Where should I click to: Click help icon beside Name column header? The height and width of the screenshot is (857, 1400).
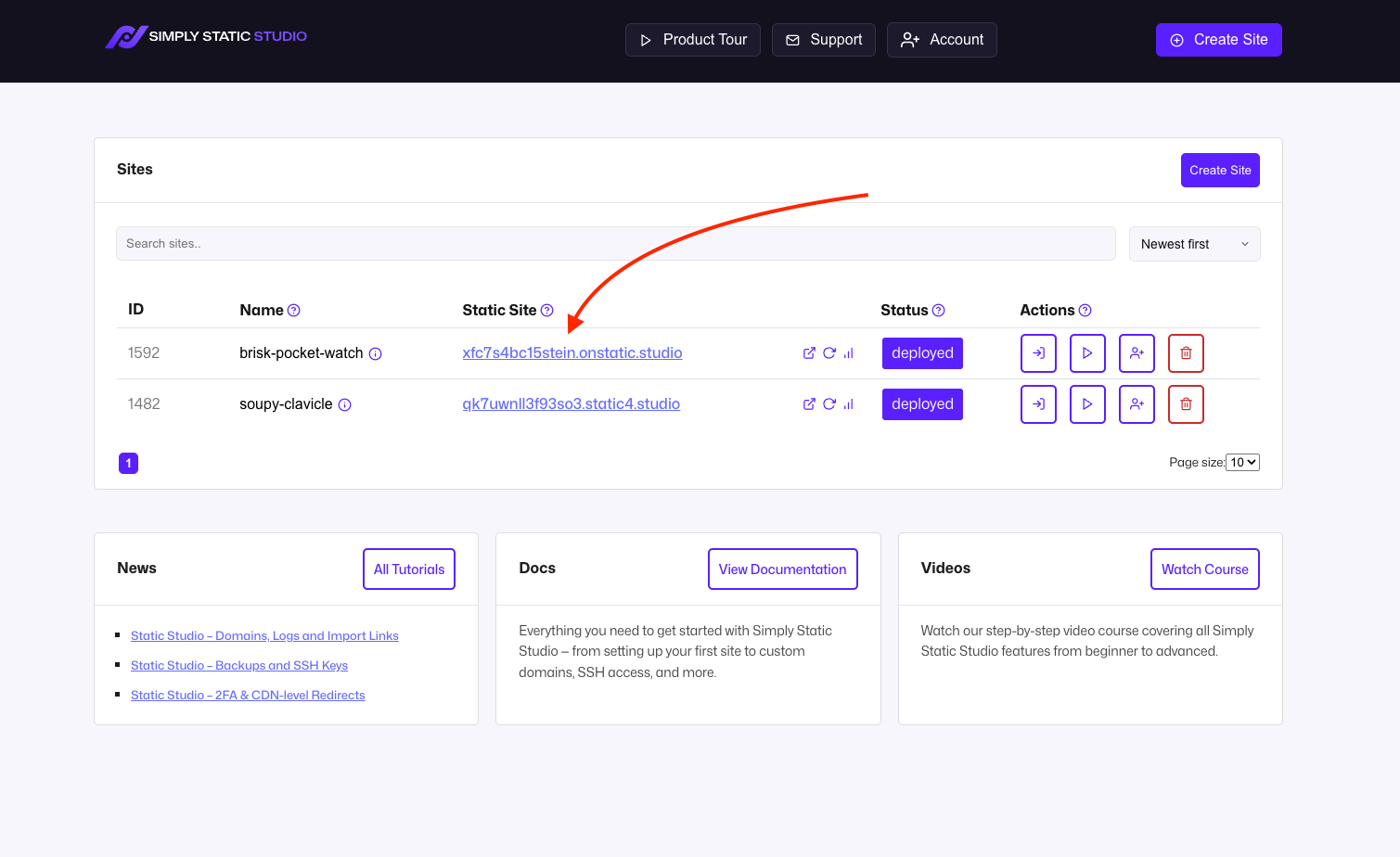(294, 311)
